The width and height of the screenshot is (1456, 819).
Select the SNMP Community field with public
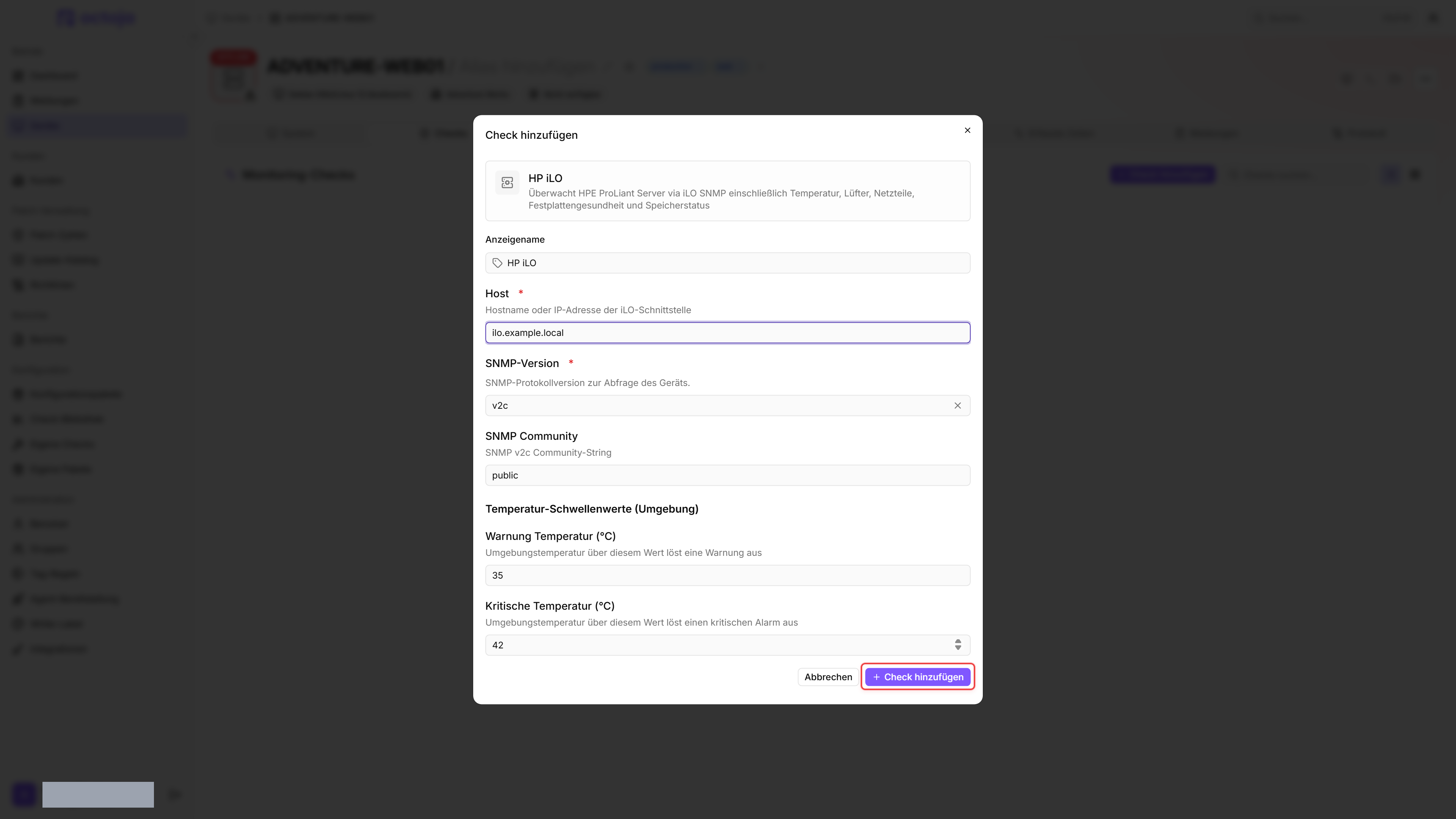[728, 475]
